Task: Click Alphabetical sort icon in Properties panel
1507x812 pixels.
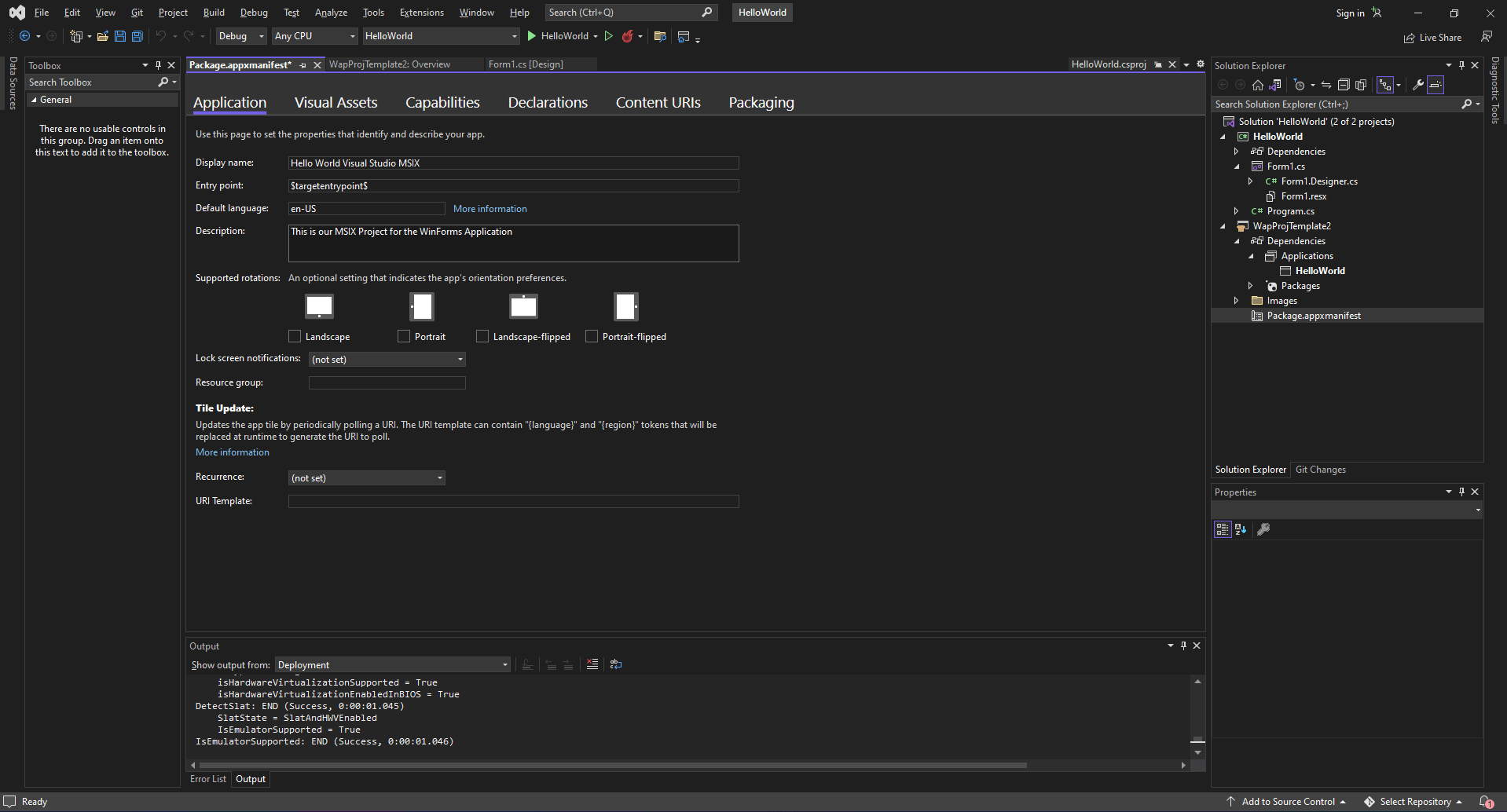Action: click(x=1241, y=529)
